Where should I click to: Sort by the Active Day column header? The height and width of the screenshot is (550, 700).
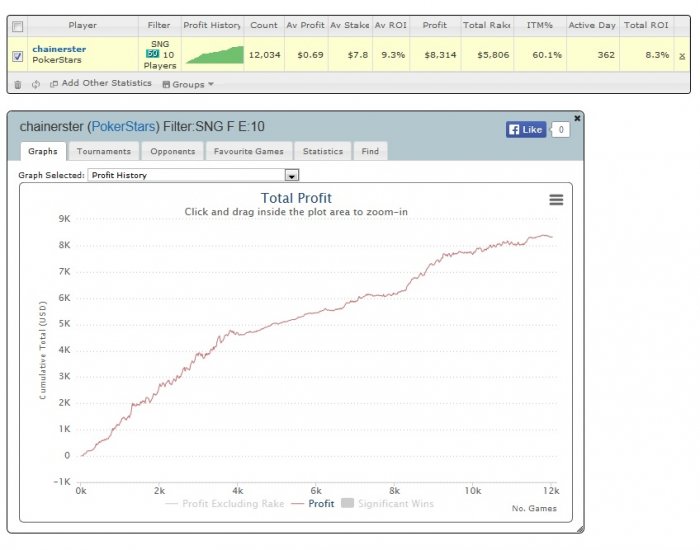(592, 25)
